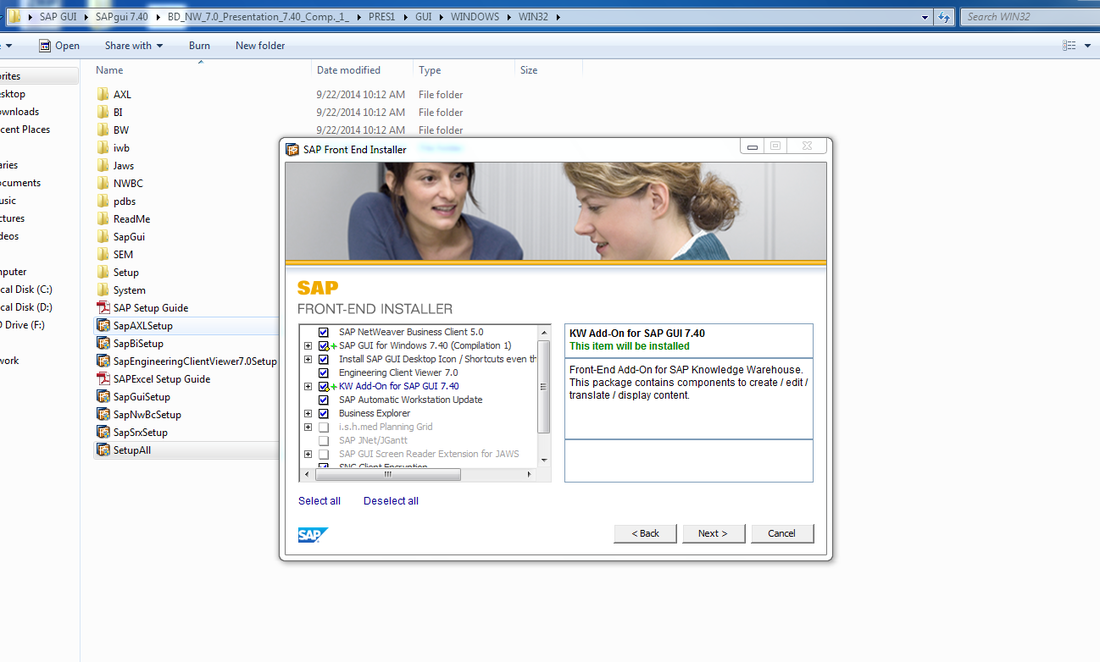Click the SapAXLSetup installer icon
The image size is (1100, 662).
(103, 325)
